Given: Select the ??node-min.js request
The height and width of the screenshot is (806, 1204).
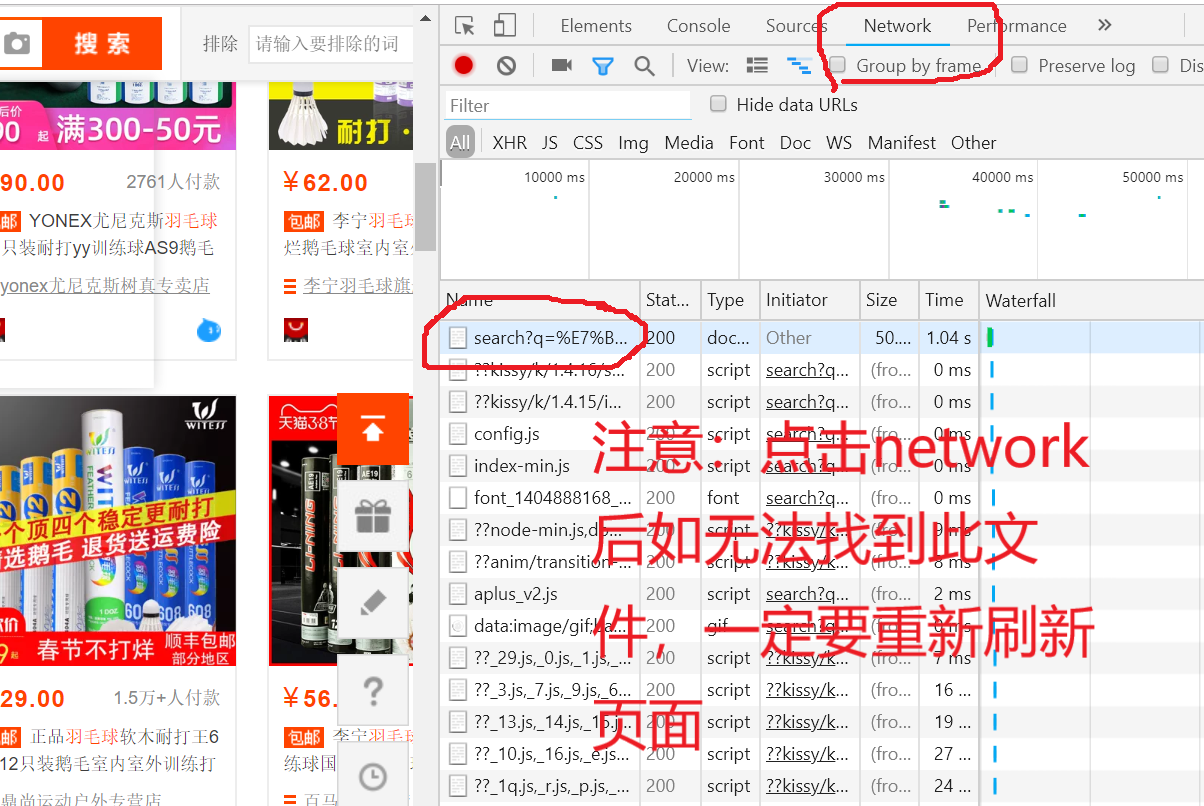Looking at the screenshot, I should [822, 530].
